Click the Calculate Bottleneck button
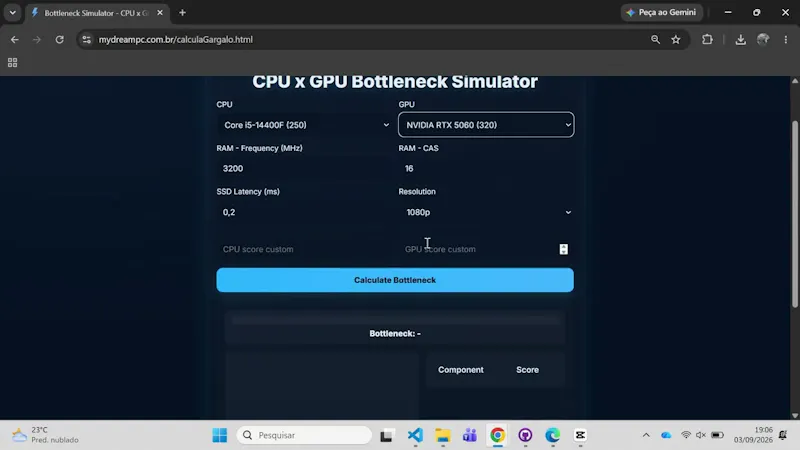The width and height of the screenshot is (800, 450). 395,280
